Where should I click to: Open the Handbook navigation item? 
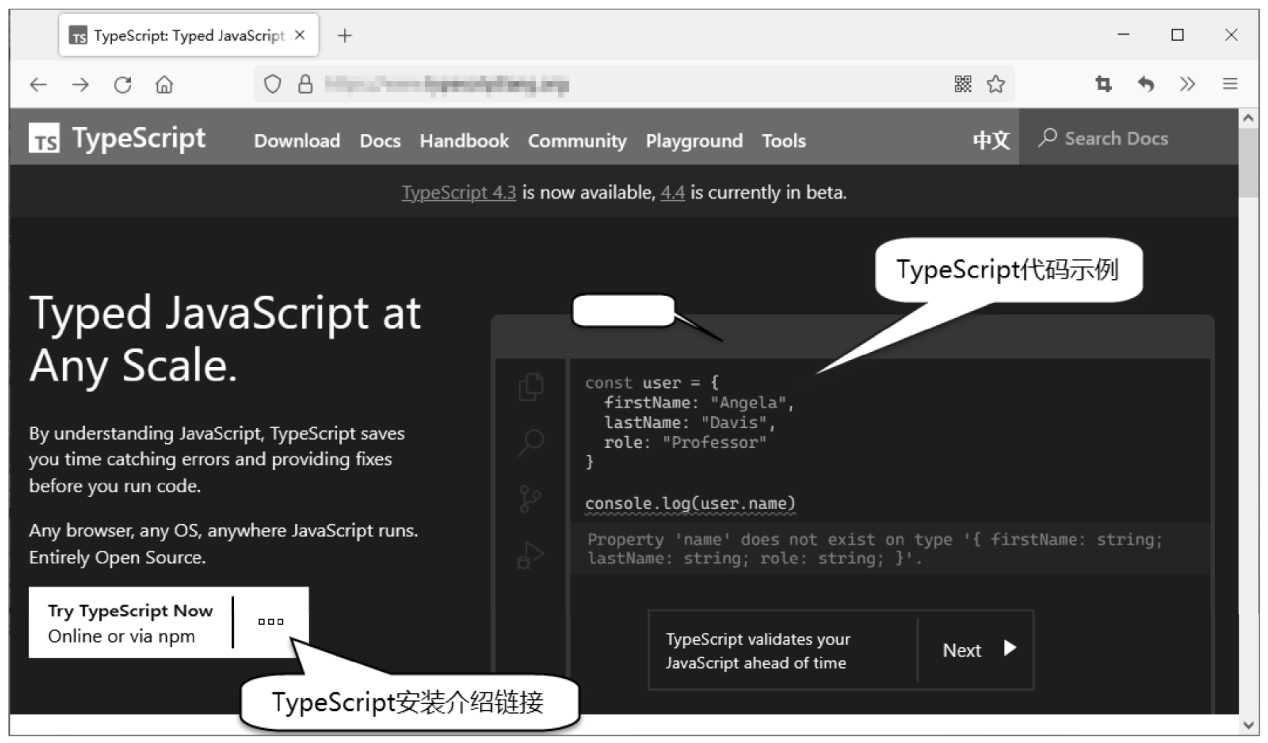[464, 141]
